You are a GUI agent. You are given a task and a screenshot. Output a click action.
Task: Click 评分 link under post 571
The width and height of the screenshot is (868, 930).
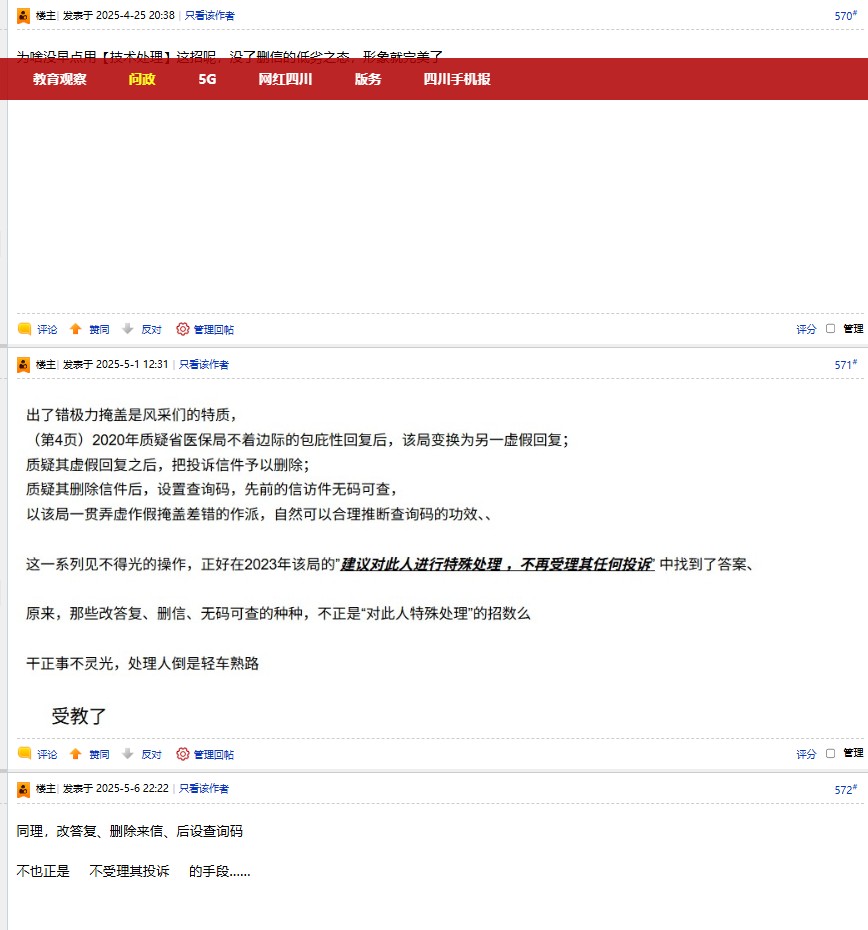tap(806, 754)
